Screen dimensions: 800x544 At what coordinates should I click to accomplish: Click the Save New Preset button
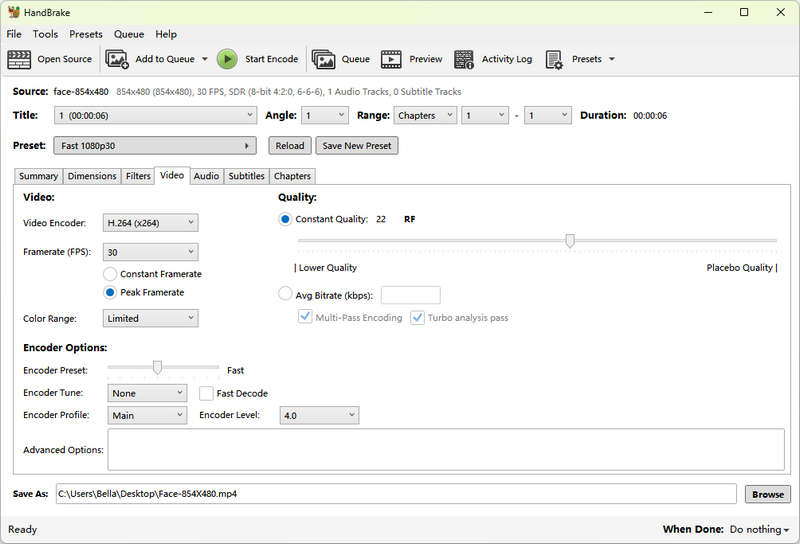pos(357,146)
